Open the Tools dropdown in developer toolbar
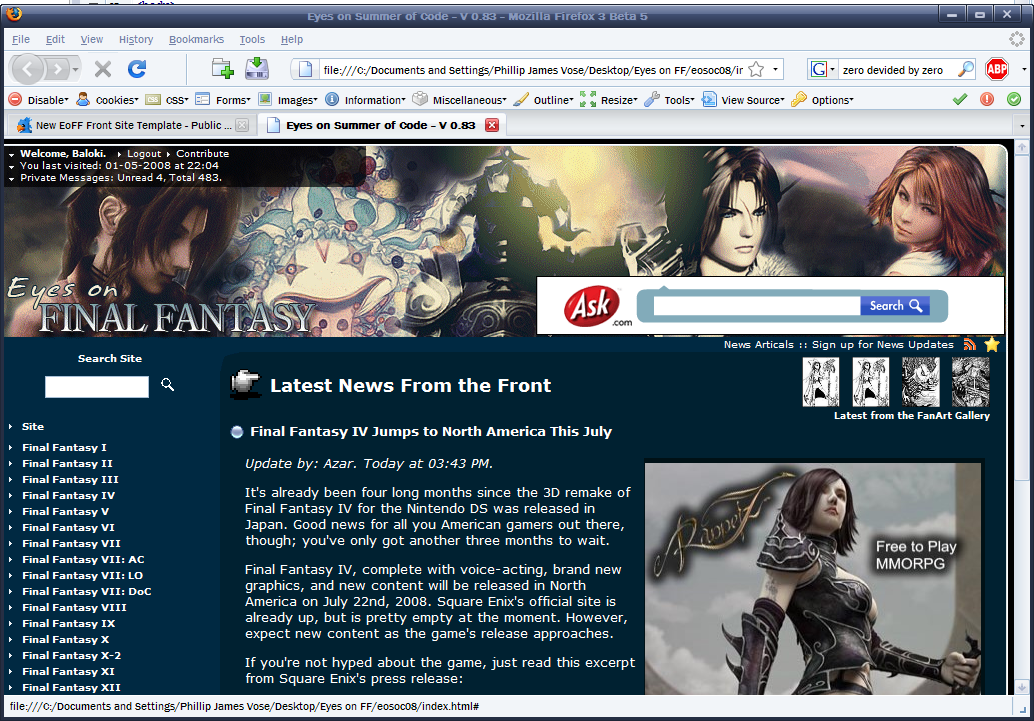 pyautogui.click(x=669, y=100)
